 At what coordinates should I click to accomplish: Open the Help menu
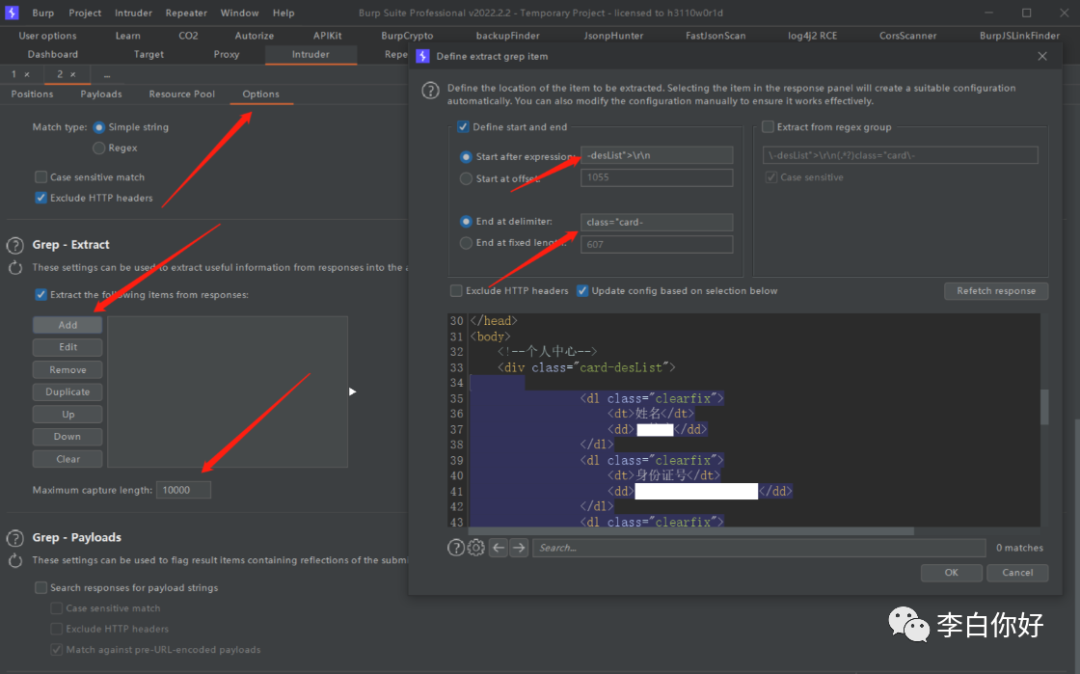pos(283,13)
